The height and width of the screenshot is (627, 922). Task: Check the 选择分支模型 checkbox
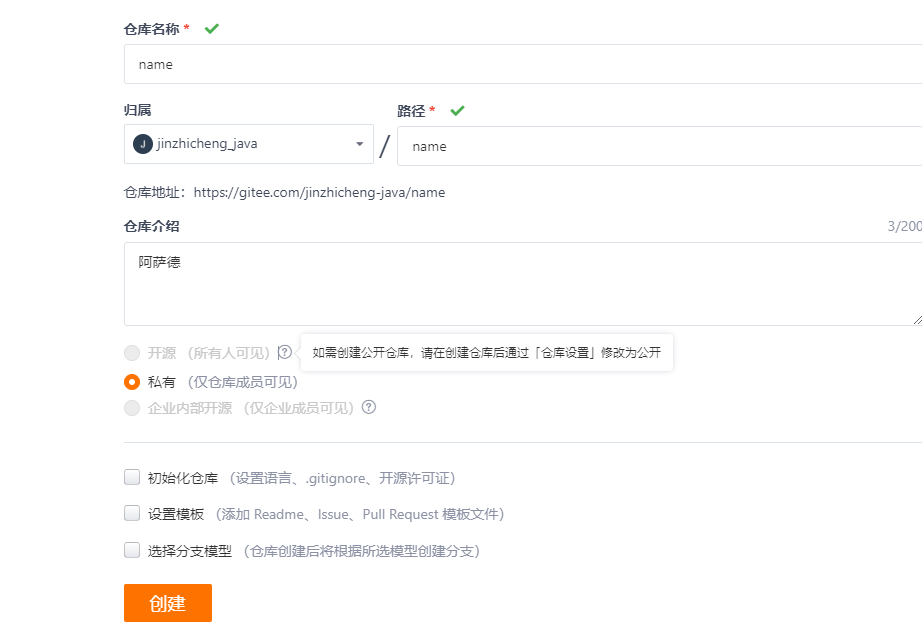[x=132, y=550]
